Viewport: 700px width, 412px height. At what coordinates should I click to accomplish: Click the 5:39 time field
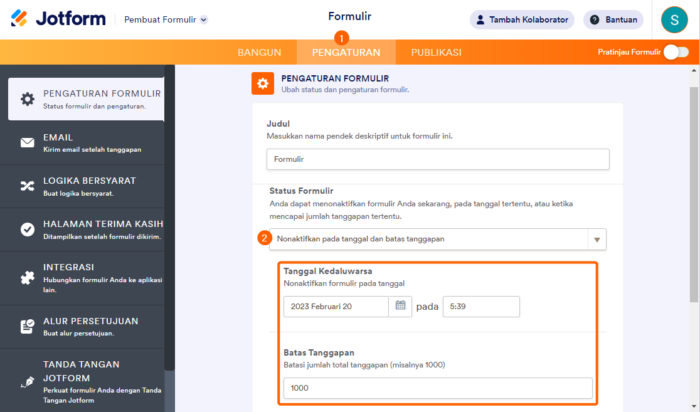coord(481,307)
